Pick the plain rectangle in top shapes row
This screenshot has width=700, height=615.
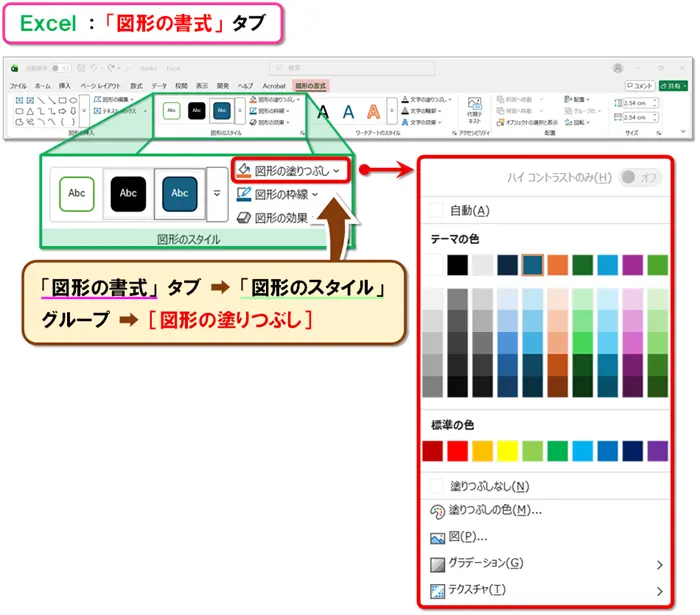point(62,100)
